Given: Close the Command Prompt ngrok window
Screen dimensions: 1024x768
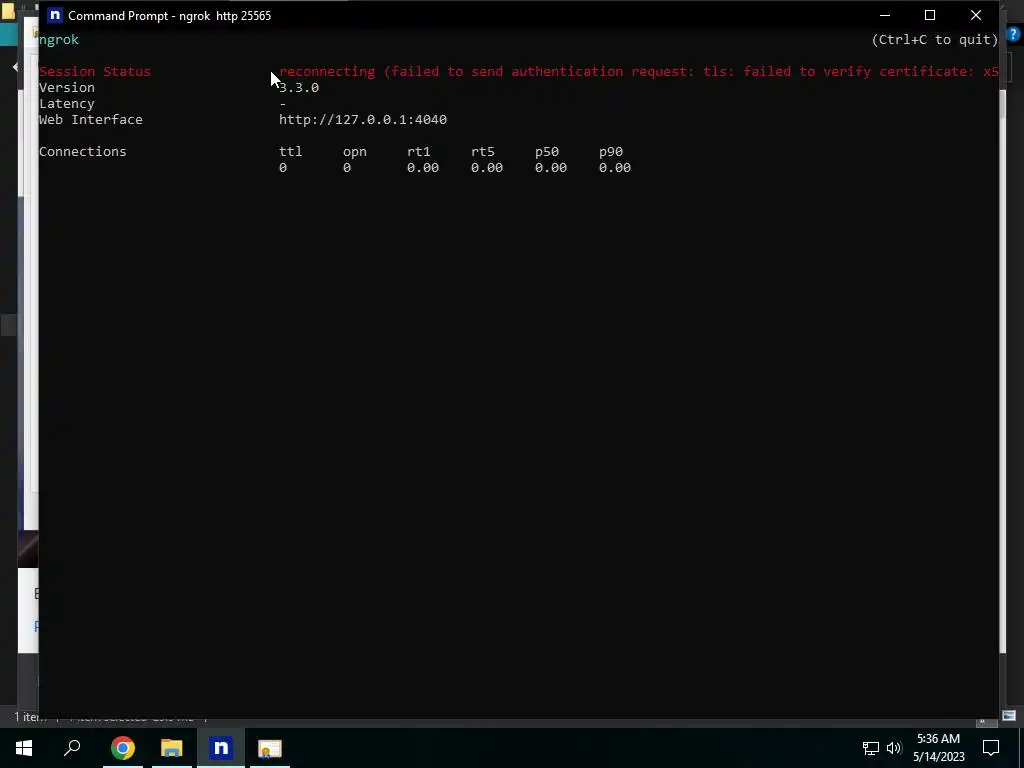Looking at the screenshot, I should click(976, 15).
